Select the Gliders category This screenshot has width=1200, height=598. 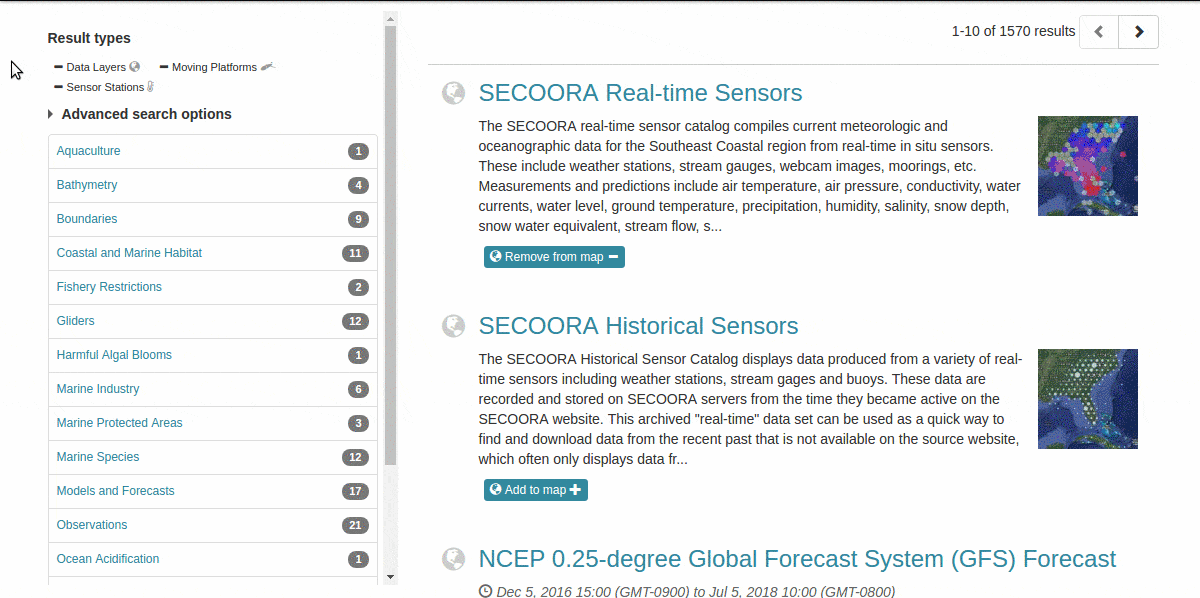[213, 321]
